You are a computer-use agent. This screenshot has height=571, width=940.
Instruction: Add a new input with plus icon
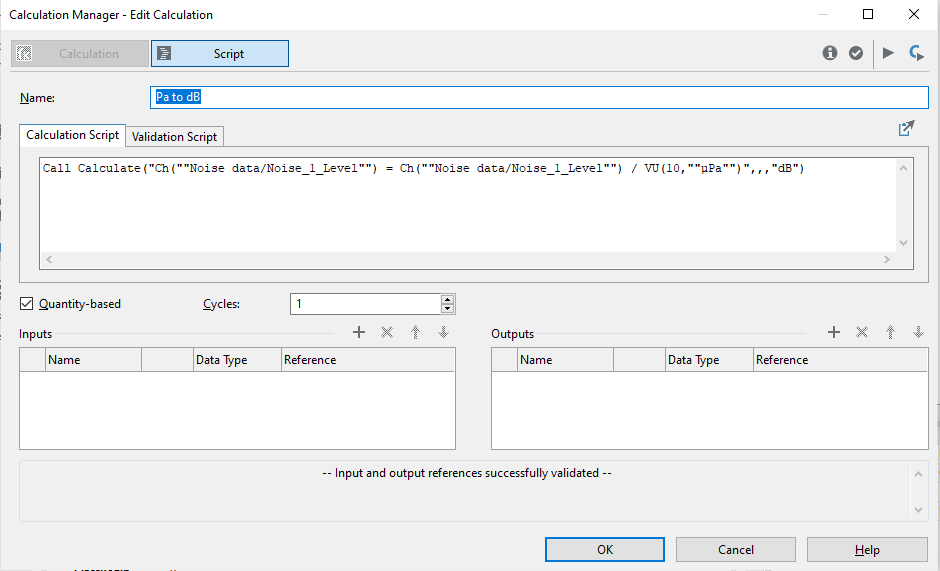coord(360,333)
